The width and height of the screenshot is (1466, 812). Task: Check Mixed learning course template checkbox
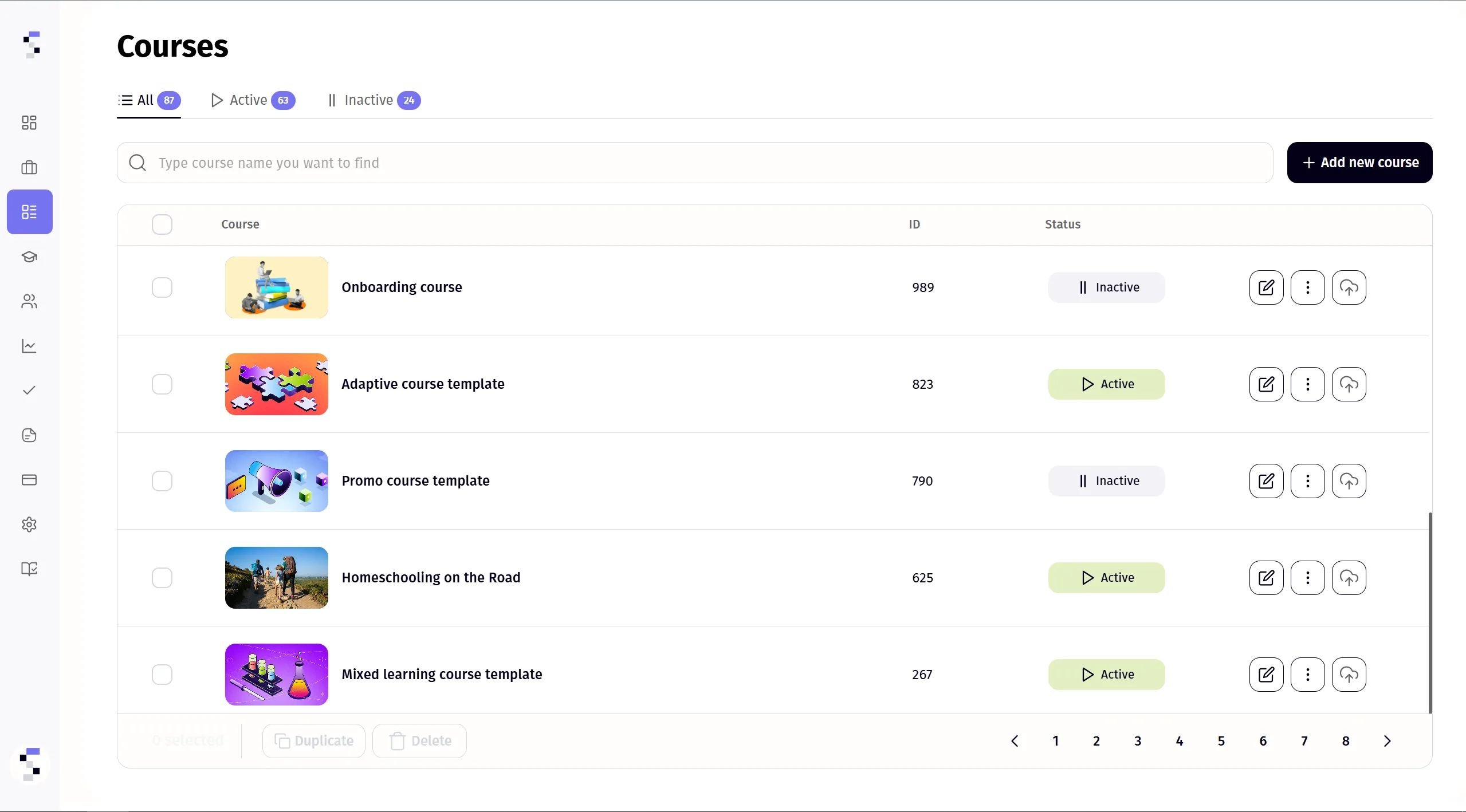pos(162,675)
